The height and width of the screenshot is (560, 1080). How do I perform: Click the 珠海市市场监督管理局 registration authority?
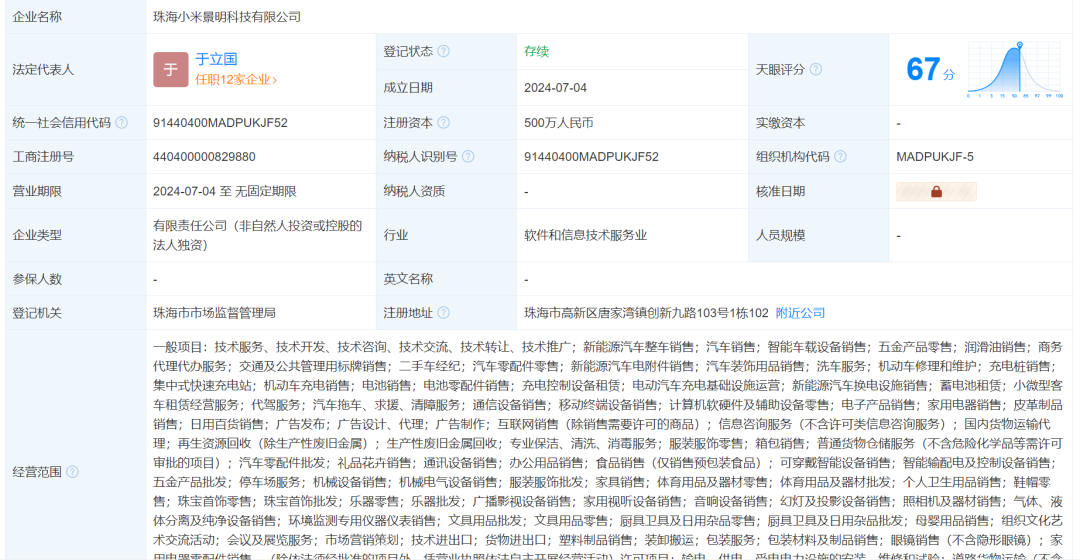(214, 313)
